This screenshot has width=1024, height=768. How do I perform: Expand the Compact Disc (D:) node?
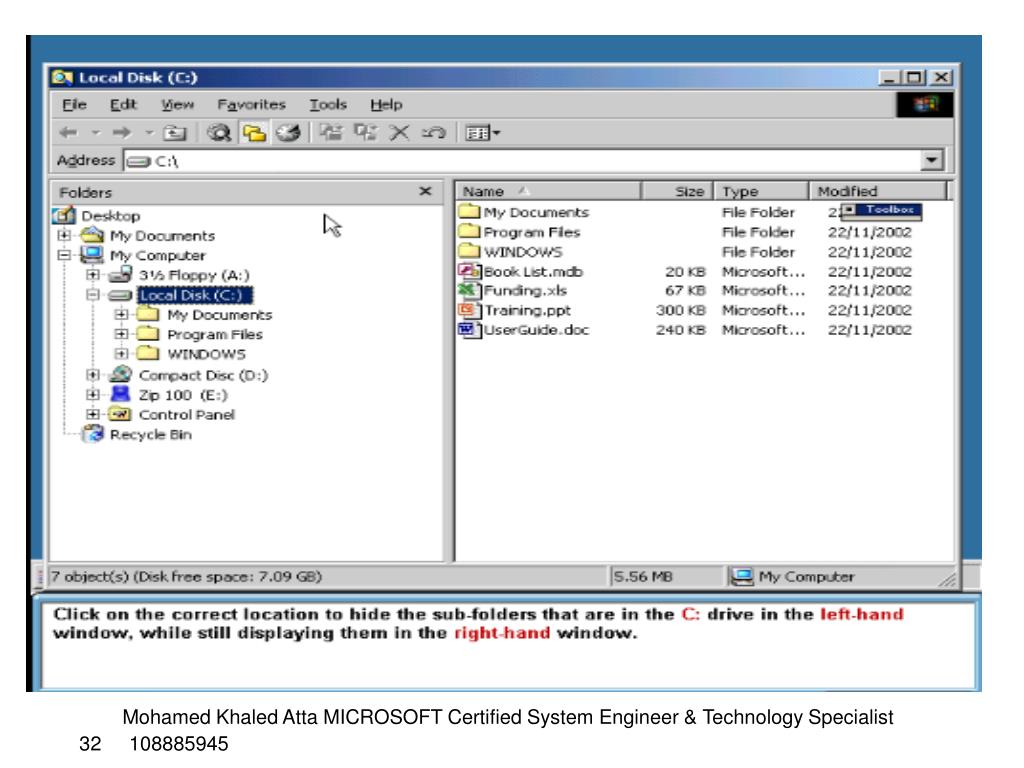pyautogui.click(x=93, y=375)
